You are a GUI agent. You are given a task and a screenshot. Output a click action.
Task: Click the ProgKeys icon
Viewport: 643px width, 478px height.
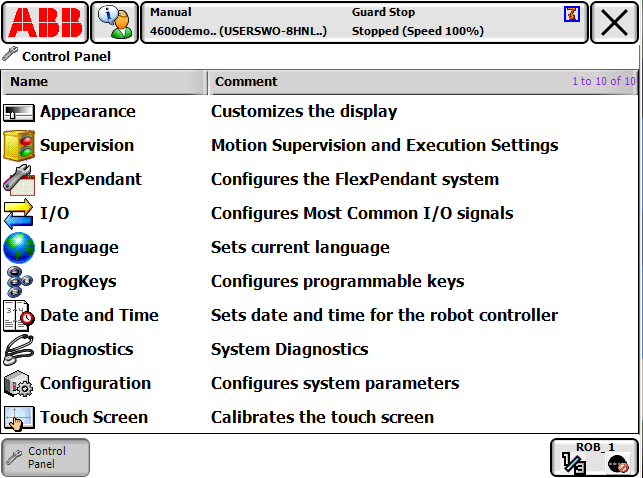[19, 282]
